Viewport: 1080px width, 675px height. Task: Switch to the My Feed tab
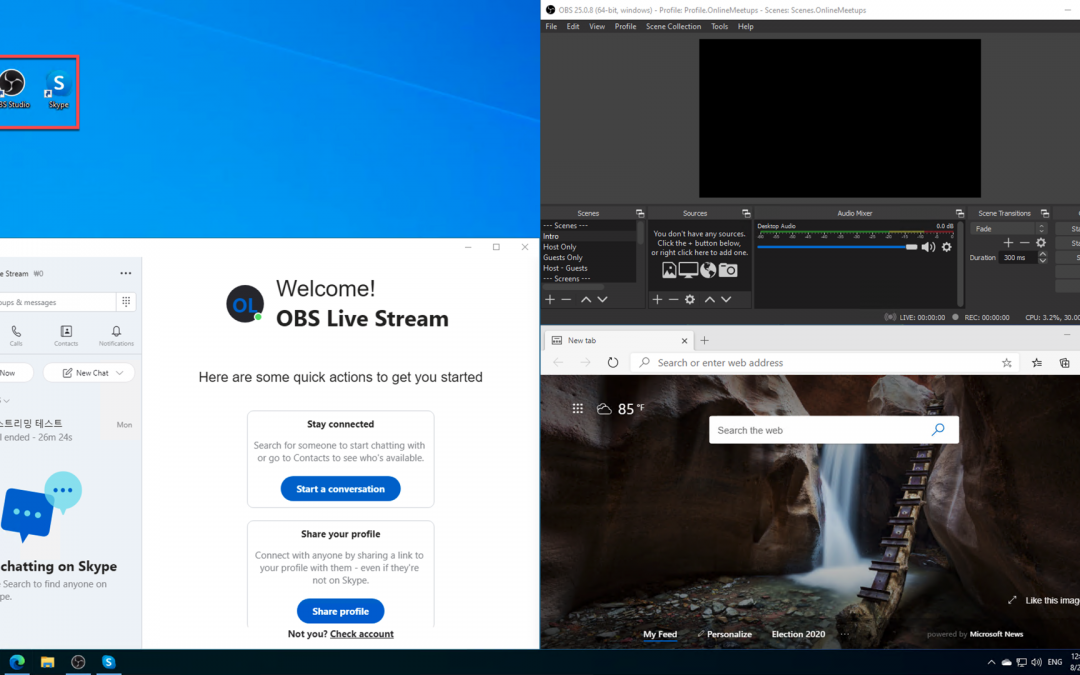660,634
